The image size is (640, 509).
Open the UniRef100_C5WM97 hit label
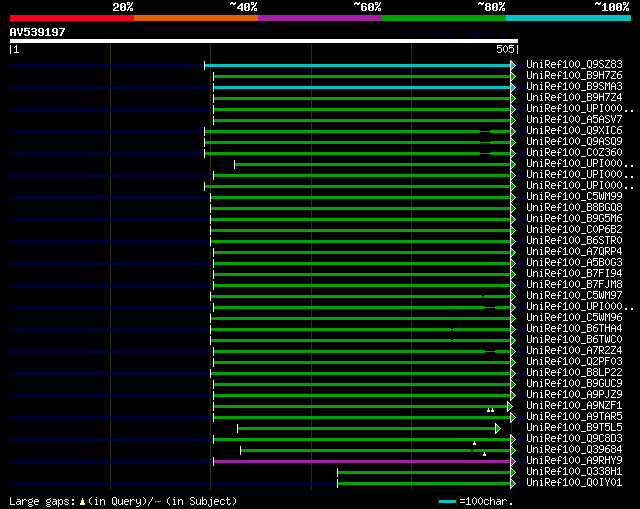pos(574,296)
